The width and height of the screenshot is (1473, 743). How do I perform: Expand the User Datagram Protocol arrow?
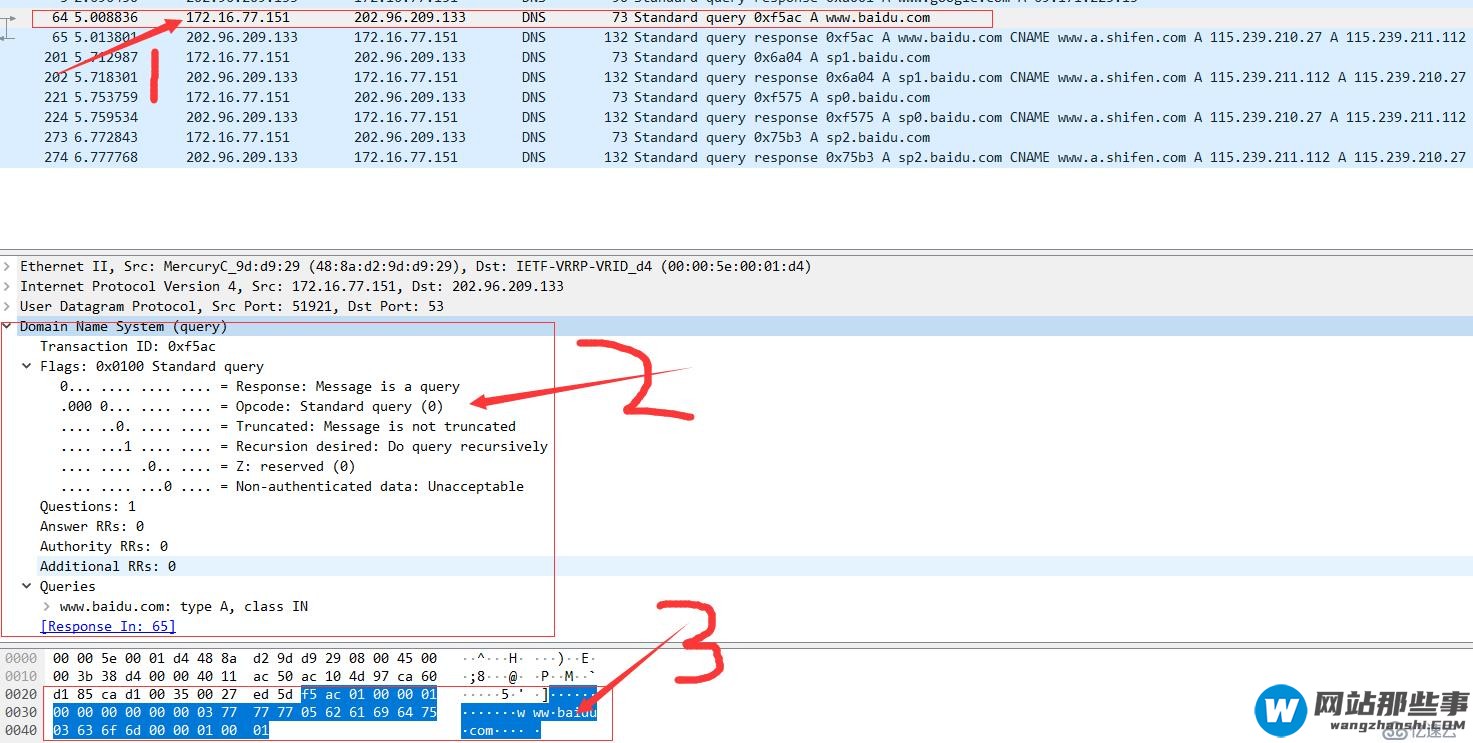(x=8, y=306)
